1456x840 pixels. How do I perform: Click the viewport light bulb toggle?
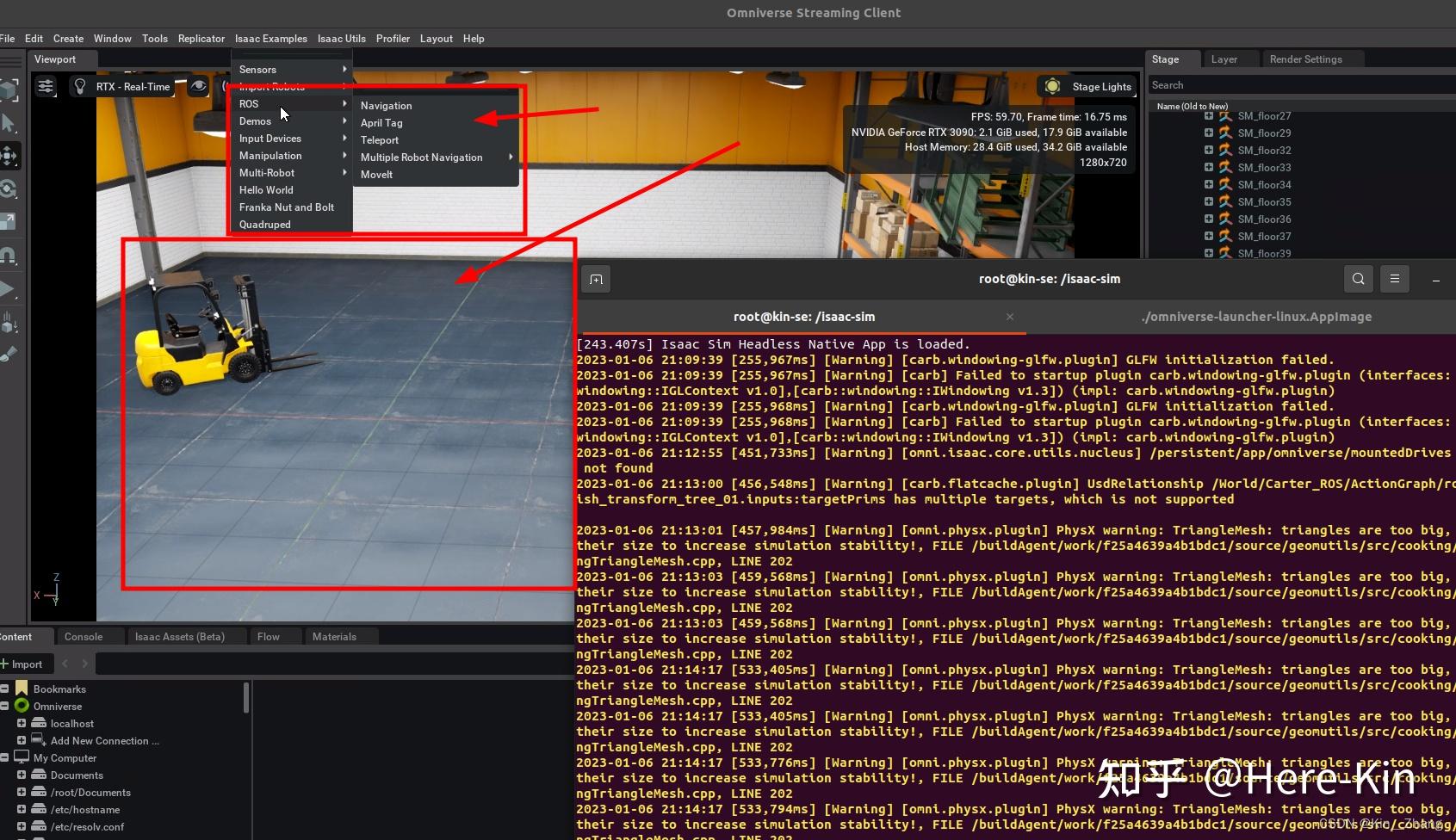tap(81, 86)
